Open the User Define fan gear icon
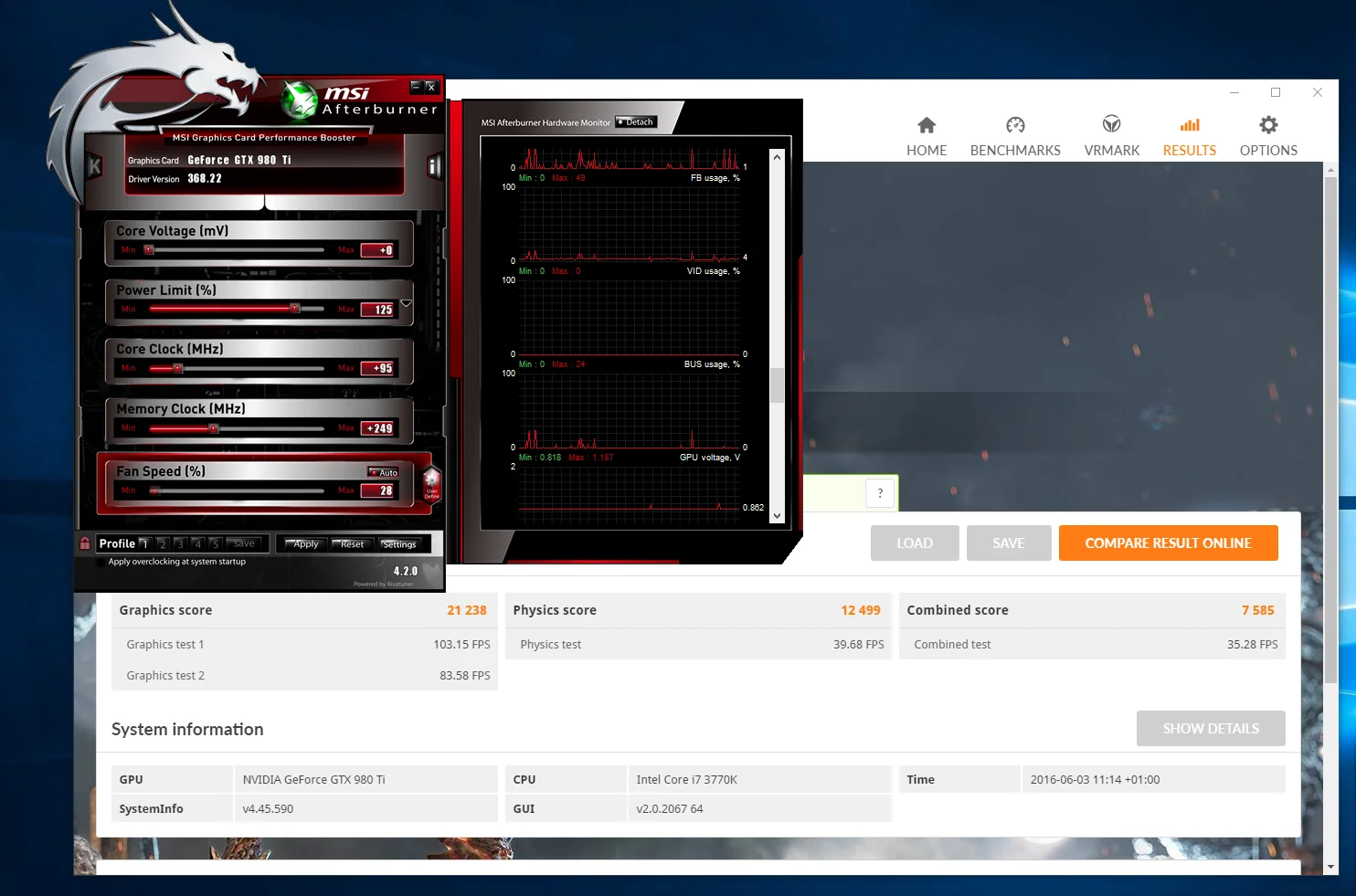1356x896 pixels. click(431, 484)
